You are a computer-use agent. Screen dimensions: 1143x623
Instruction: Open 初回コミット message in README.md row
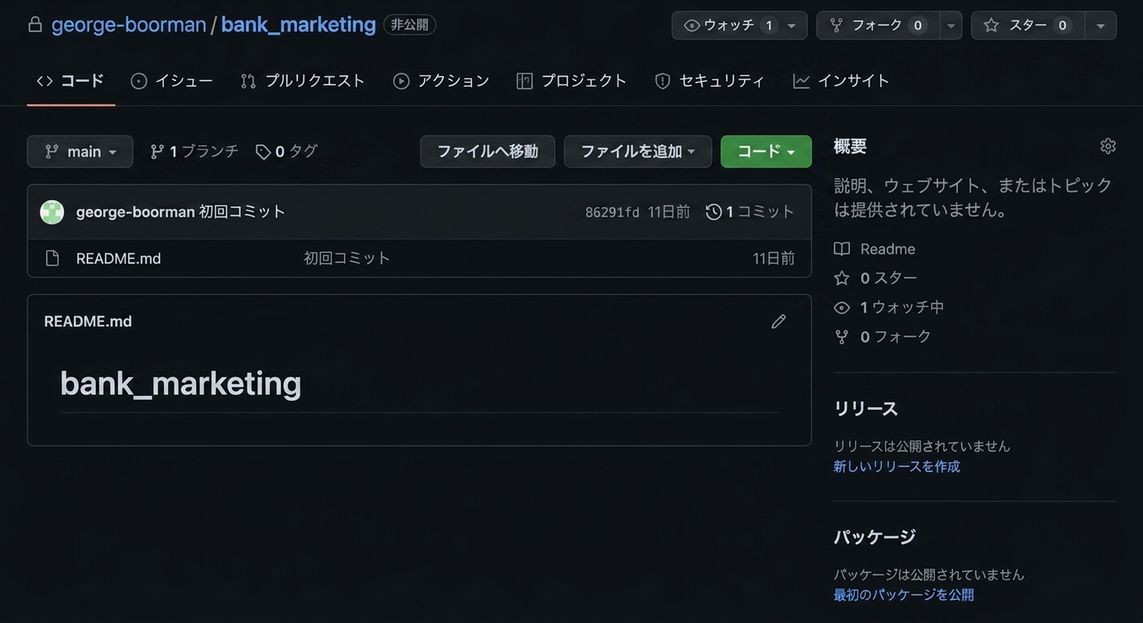(347, 258)
